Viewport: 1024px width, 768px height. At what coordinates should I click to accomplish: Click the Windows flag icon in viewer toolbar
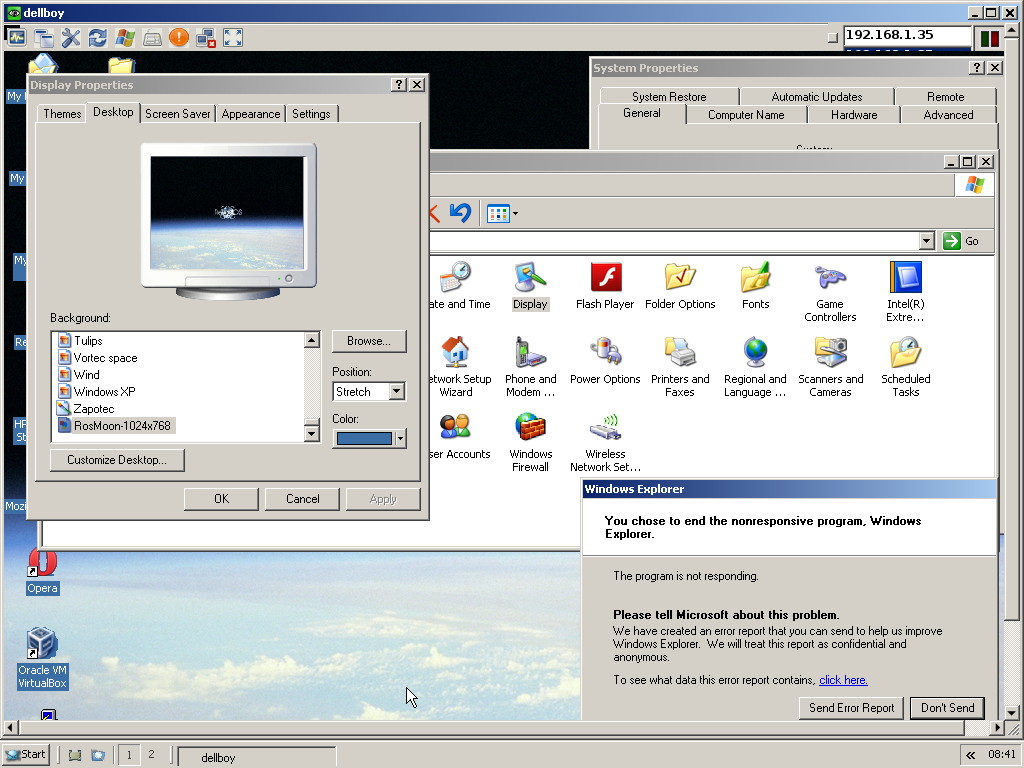tap(125, 37)
